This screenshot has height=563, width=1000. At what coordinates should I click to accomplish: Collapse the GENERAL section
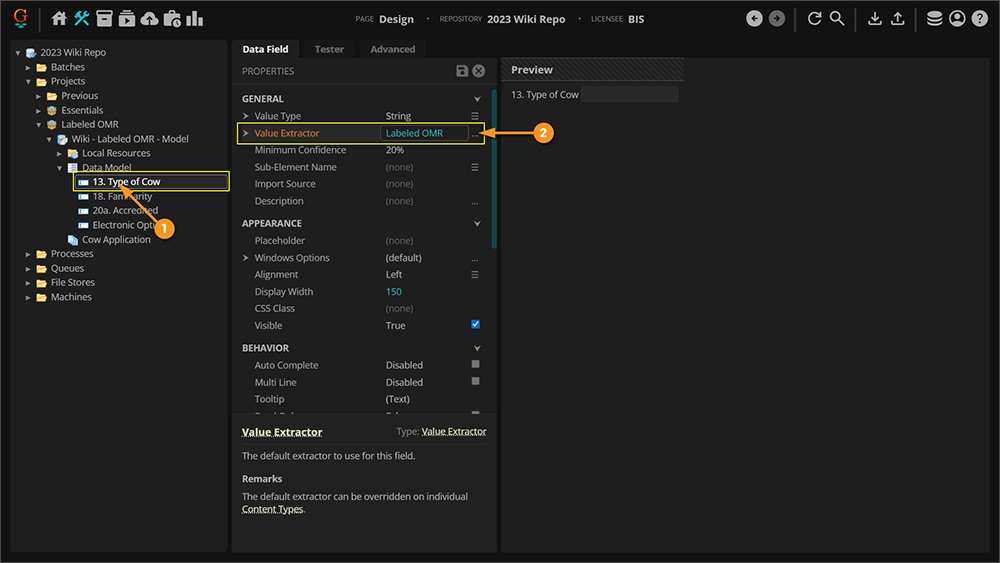pyautogui.click(x=477, y=99)
